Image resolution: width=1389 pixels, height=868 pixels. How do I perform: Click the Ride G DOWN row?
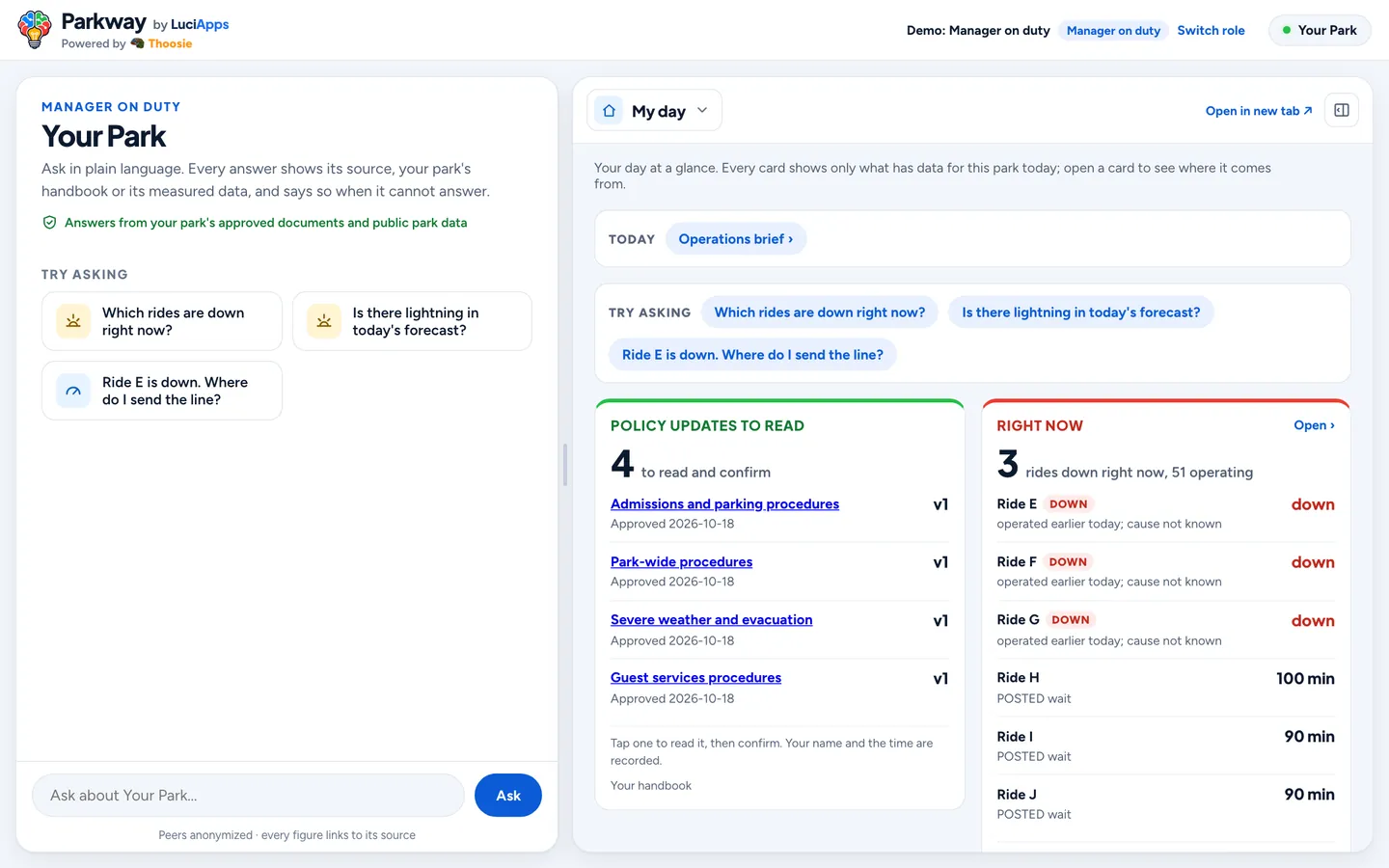1165,630
